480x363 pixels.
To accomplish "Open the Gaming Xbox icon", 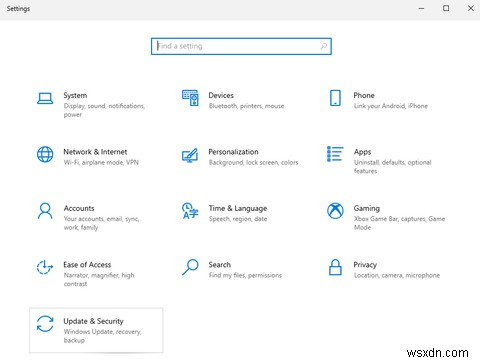I will tap(335, 211).
